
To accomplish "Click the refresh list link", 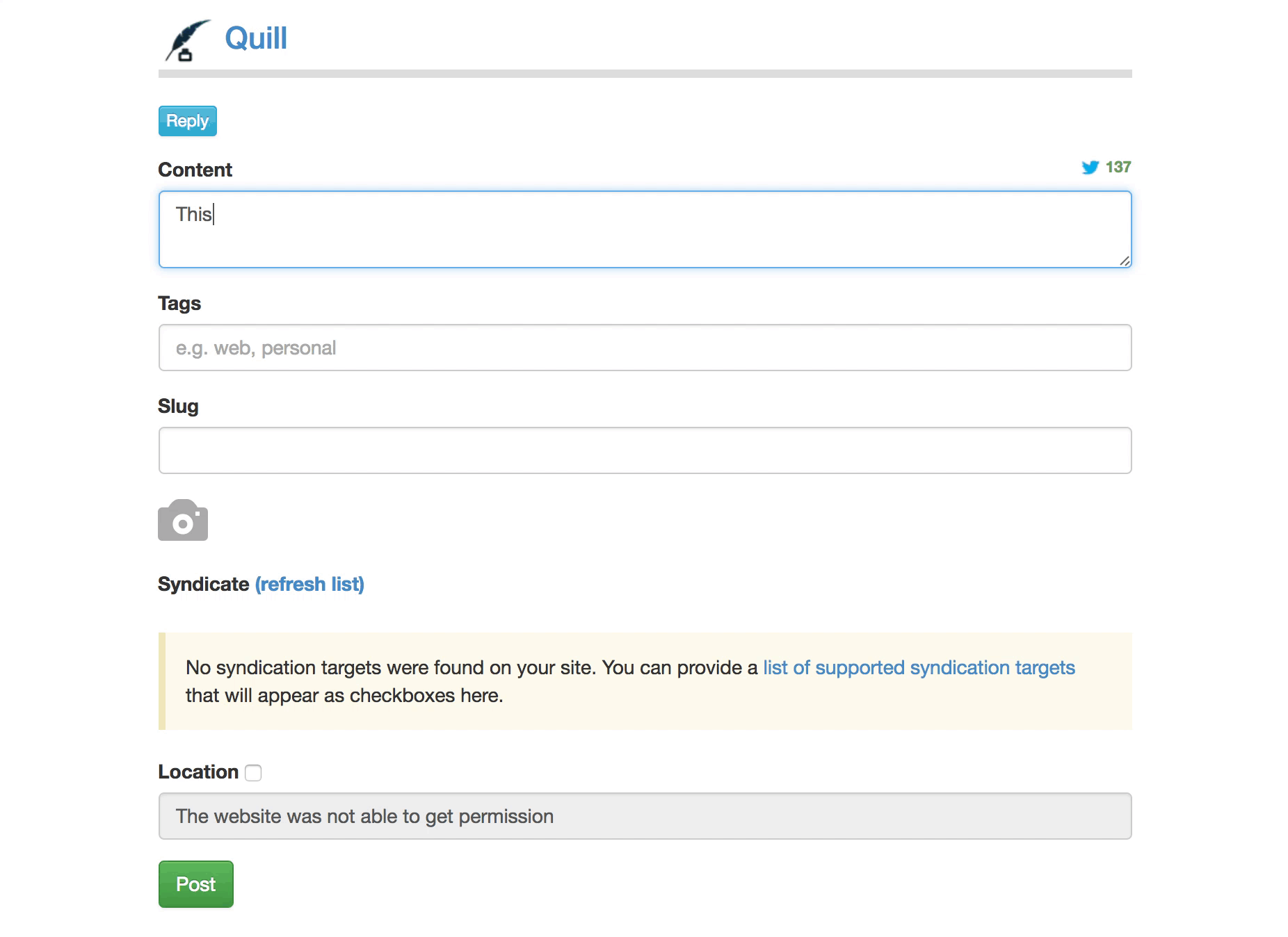I will coord(309,584).
